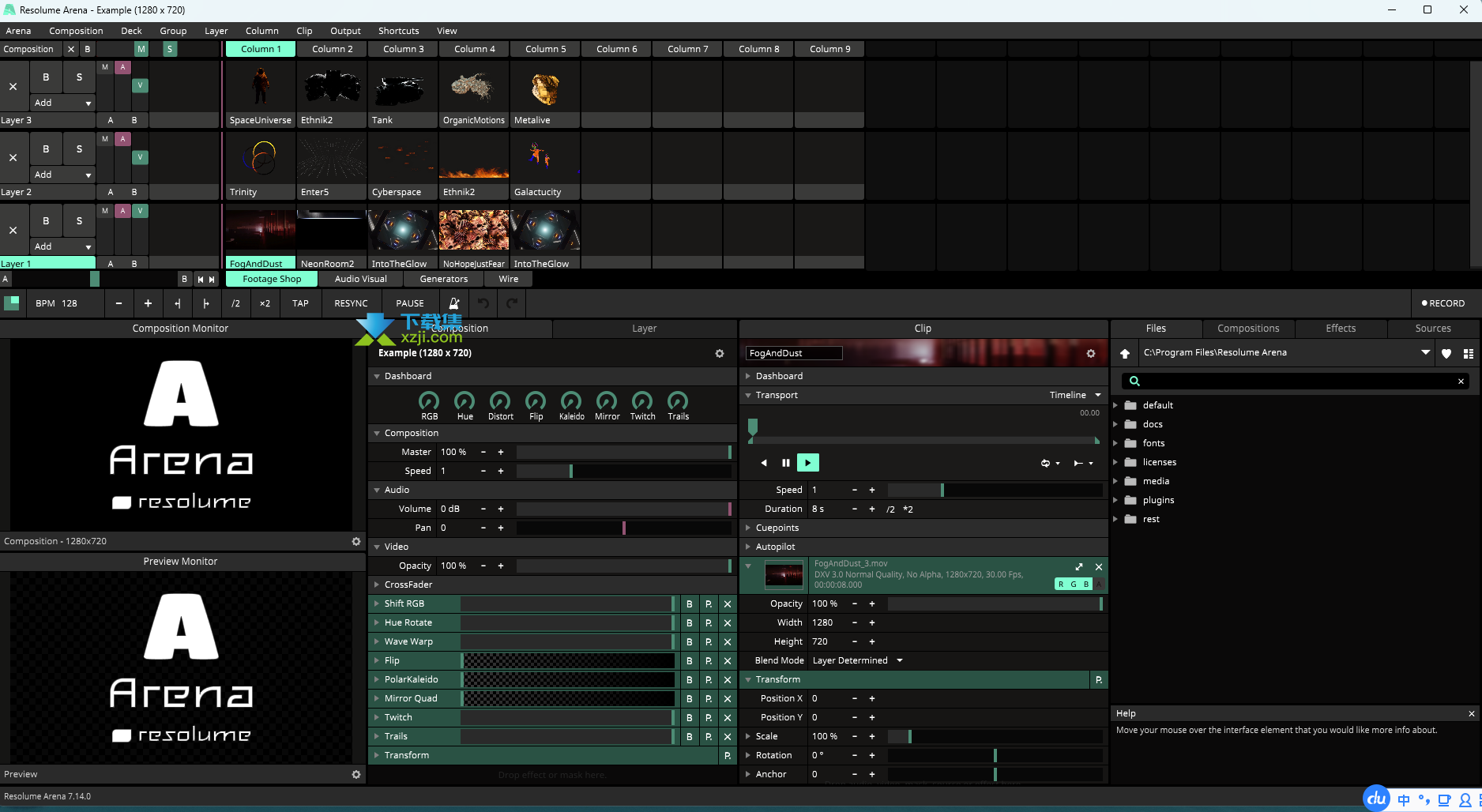1482x812 pixels.
Task: Adjust the audio Pan slider
Action: click(624, 528)
